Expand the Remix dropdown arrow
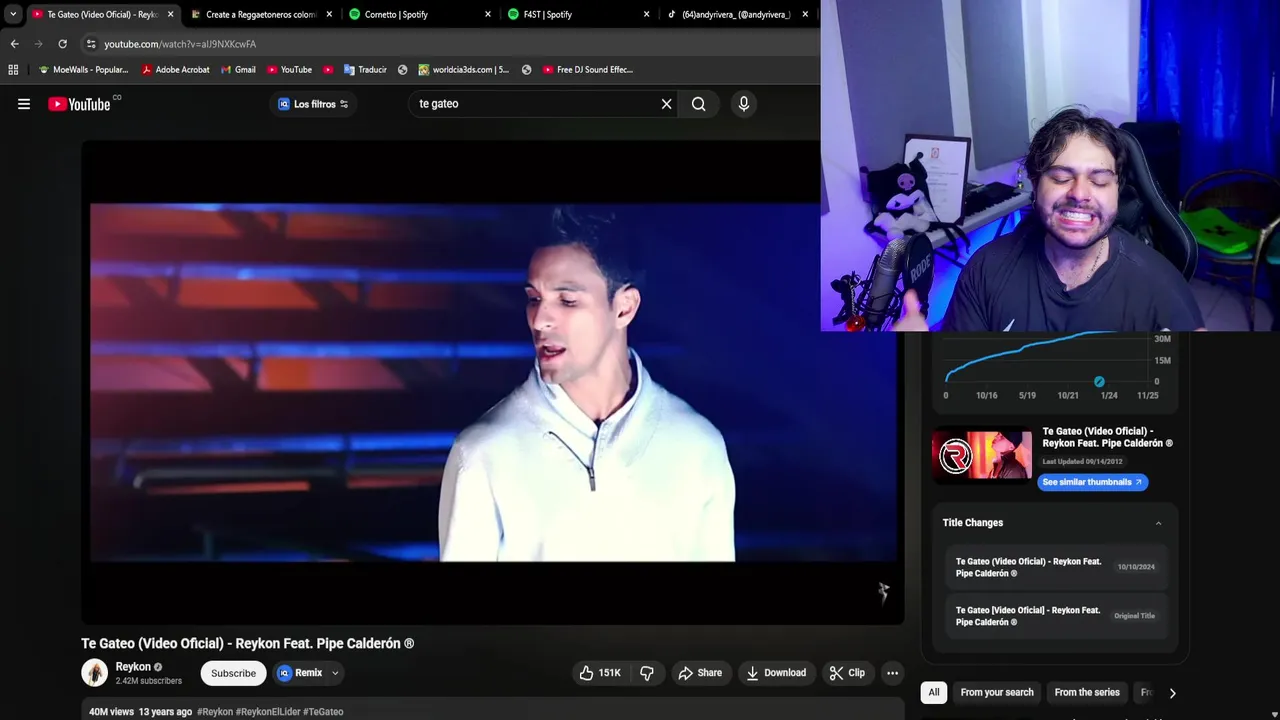This screenshot has width=1280, height=720. pyautogui.click(x=335, y=673)
